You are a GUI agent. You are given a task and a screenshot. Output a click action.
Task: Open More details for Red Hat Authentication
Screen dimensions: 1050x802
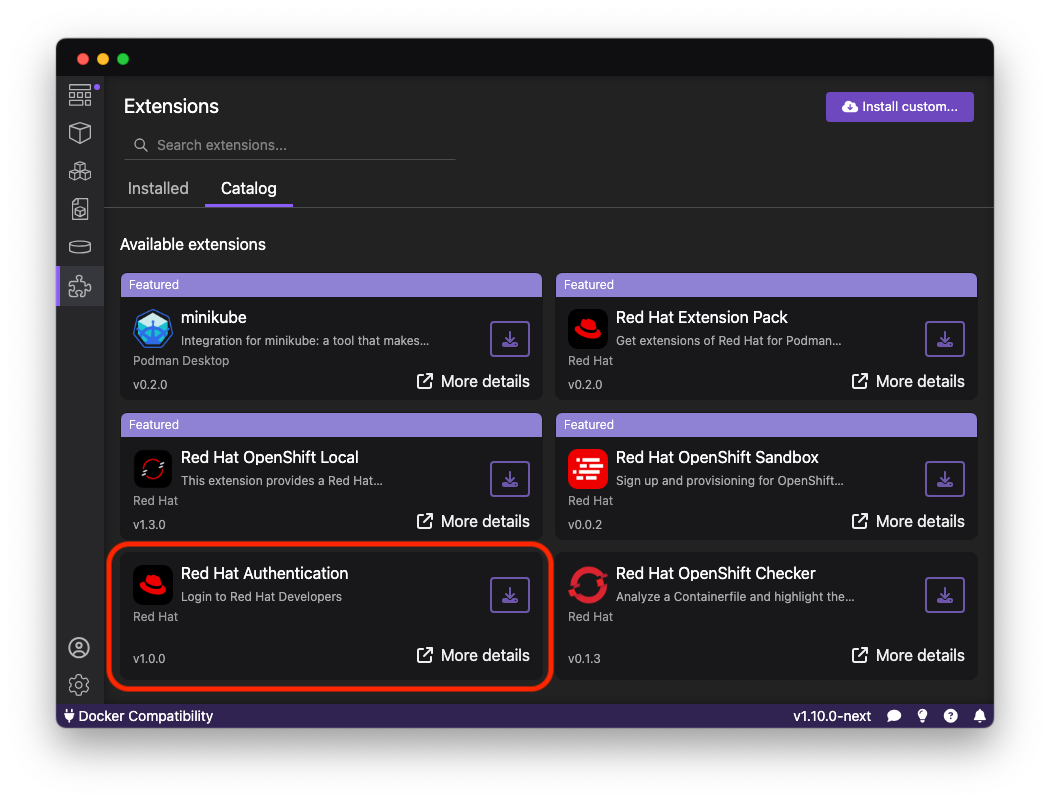473,655
